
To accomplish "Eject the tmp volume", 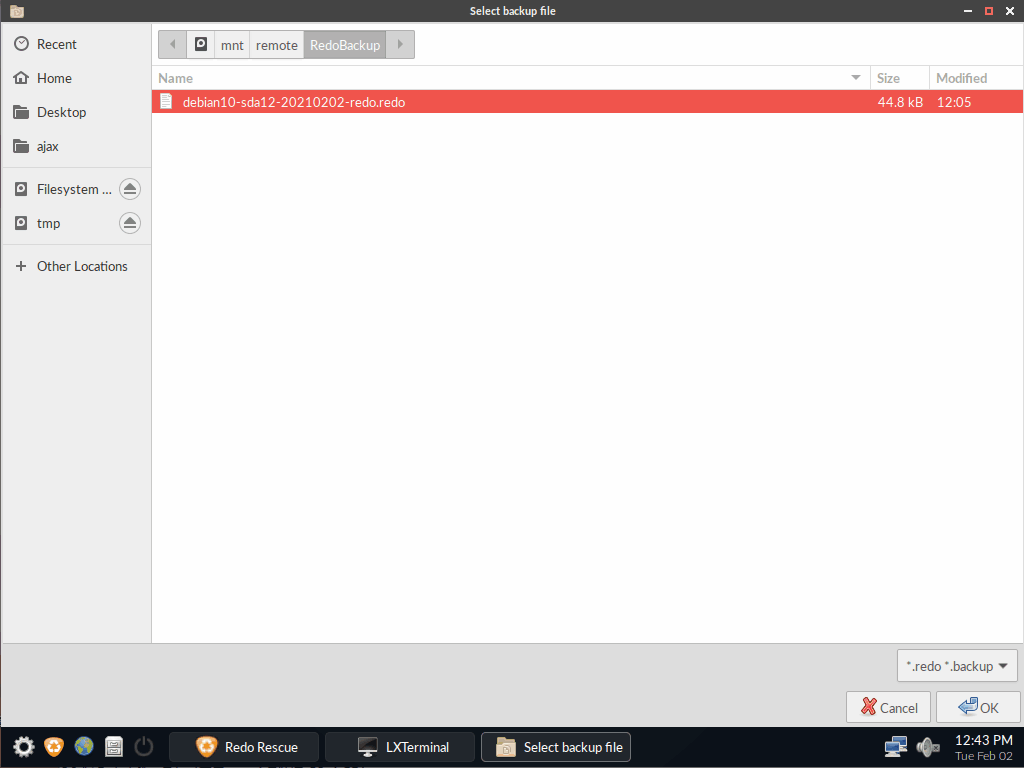I will click(x=129, y=223).
